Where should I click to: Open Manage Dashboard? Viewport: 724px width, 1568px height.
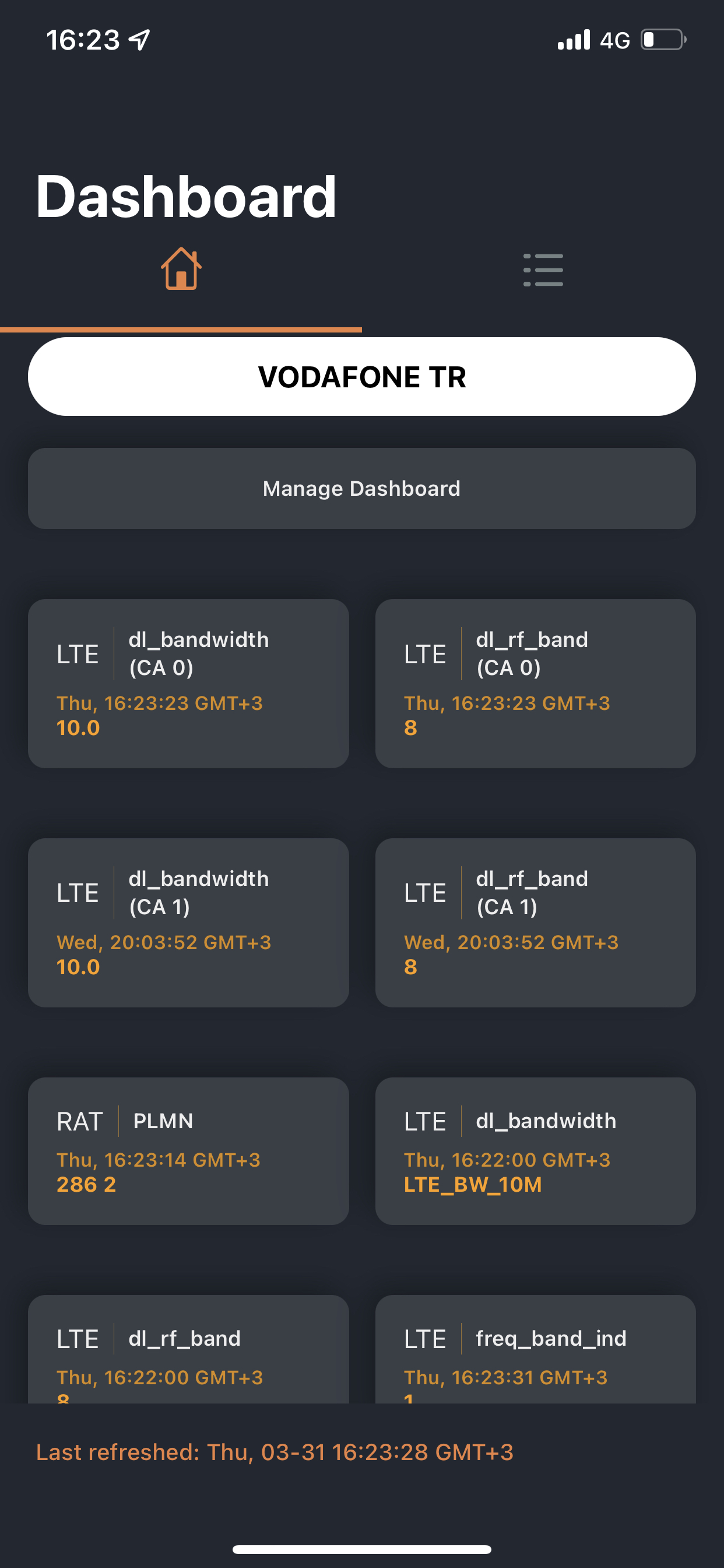362,489
